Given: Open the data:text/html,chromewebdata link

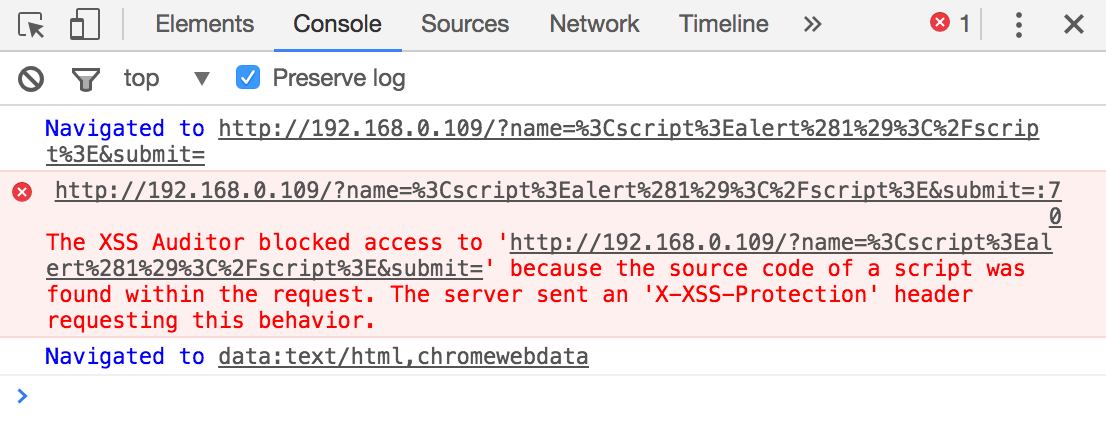Looking at the screenshot, I should [x=403, y=357].
